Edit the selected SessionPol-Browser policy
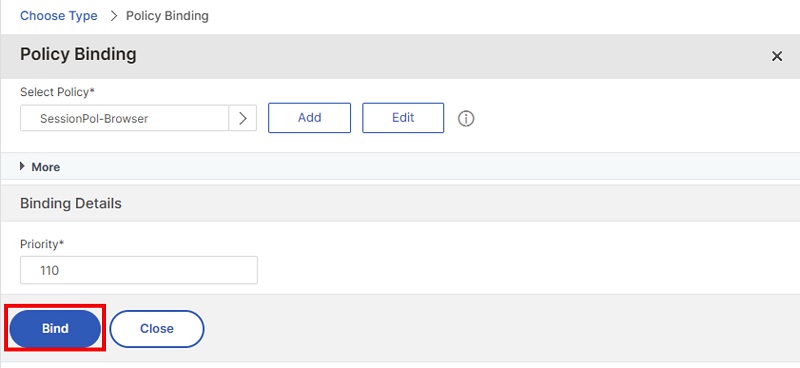Screen dimensions: 800x368 coord(403,118)
